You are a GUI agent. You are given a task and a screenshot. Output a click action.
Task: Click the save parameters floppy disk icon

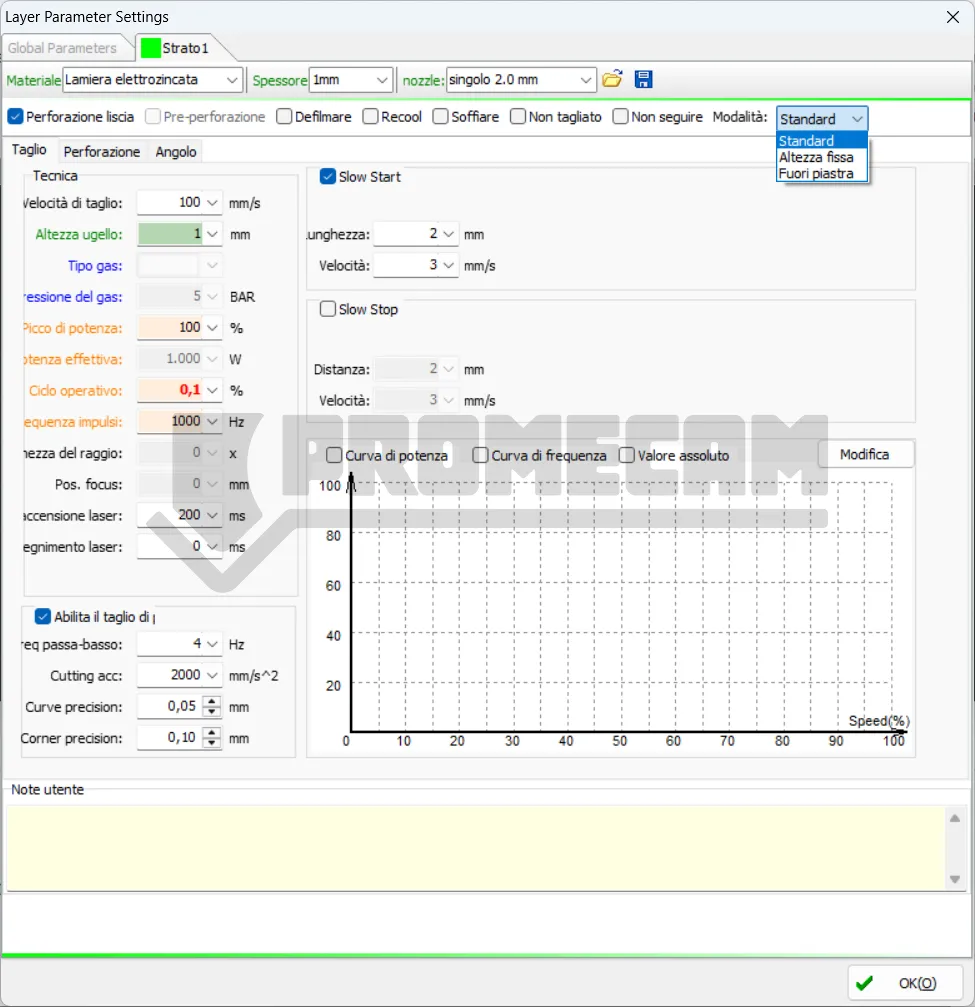(x=643, y=79)
